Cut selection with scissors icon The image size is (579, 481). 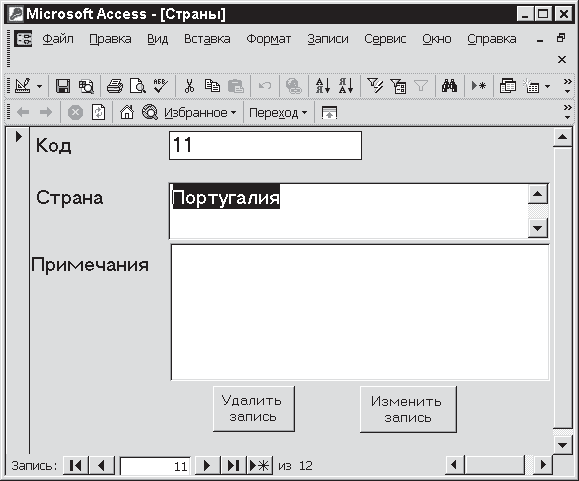coord(189,86)
